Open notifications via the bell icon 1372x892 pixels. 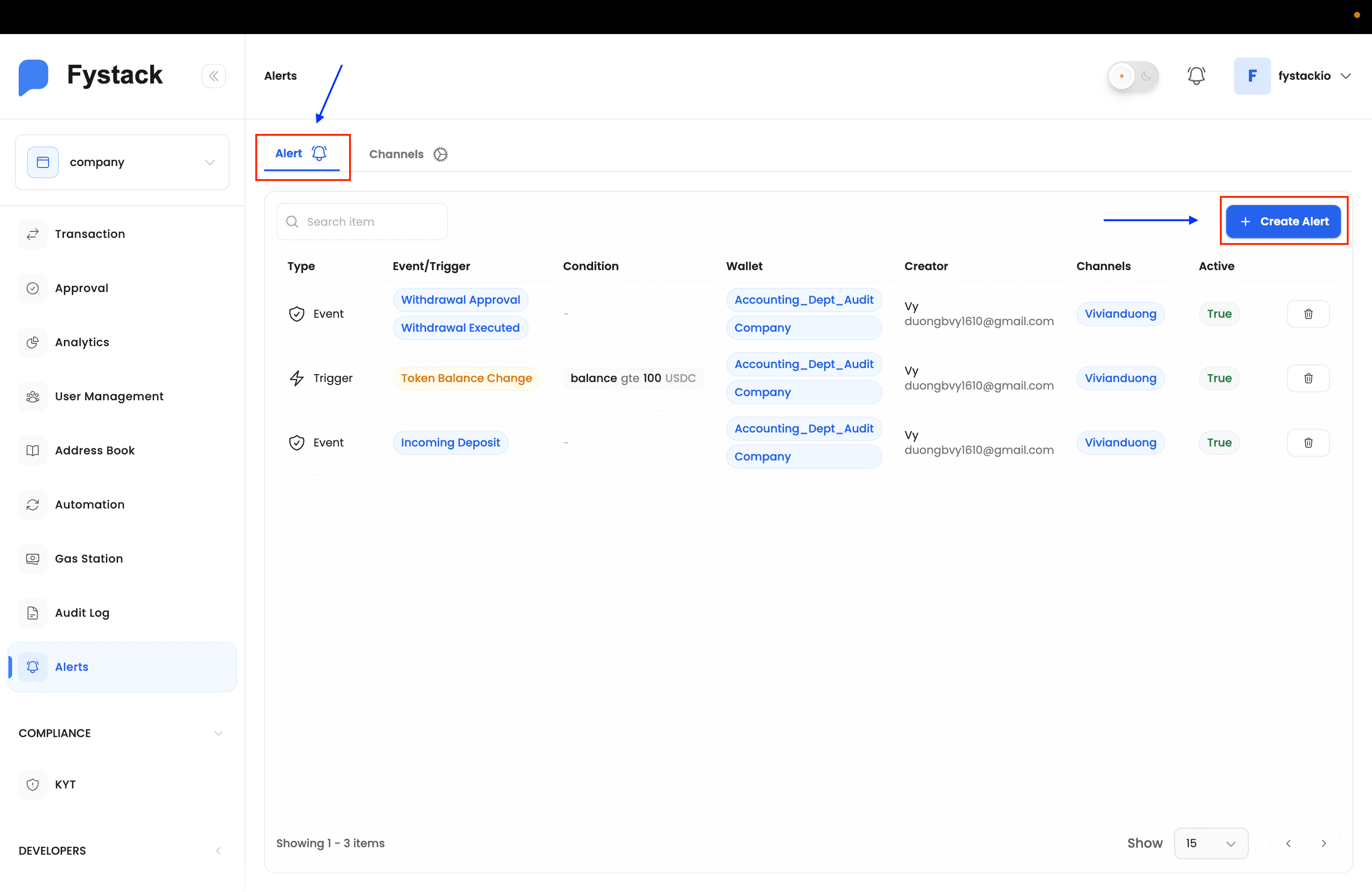1197,76
